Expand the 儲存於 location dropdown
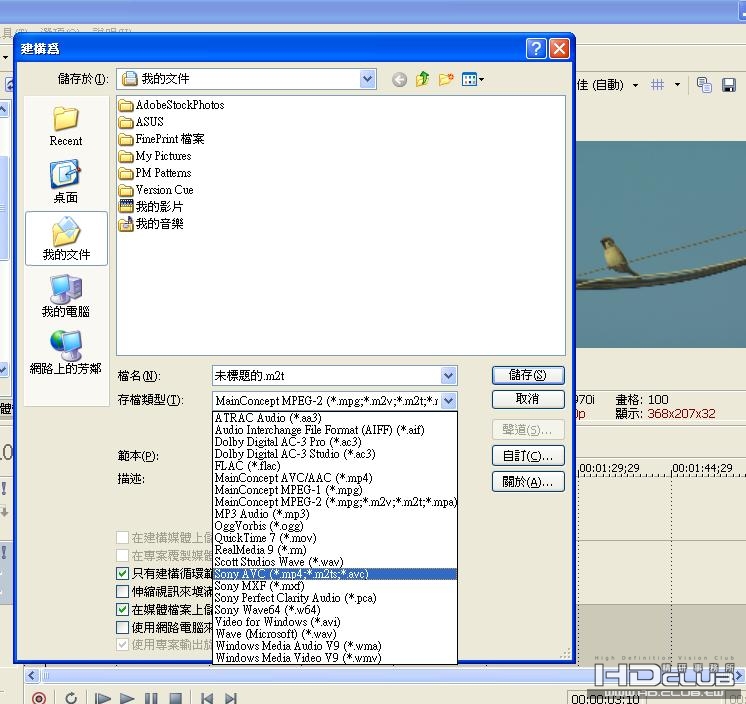Image resolution: width=746 pixels, height=704 pixels. (367, 79)
